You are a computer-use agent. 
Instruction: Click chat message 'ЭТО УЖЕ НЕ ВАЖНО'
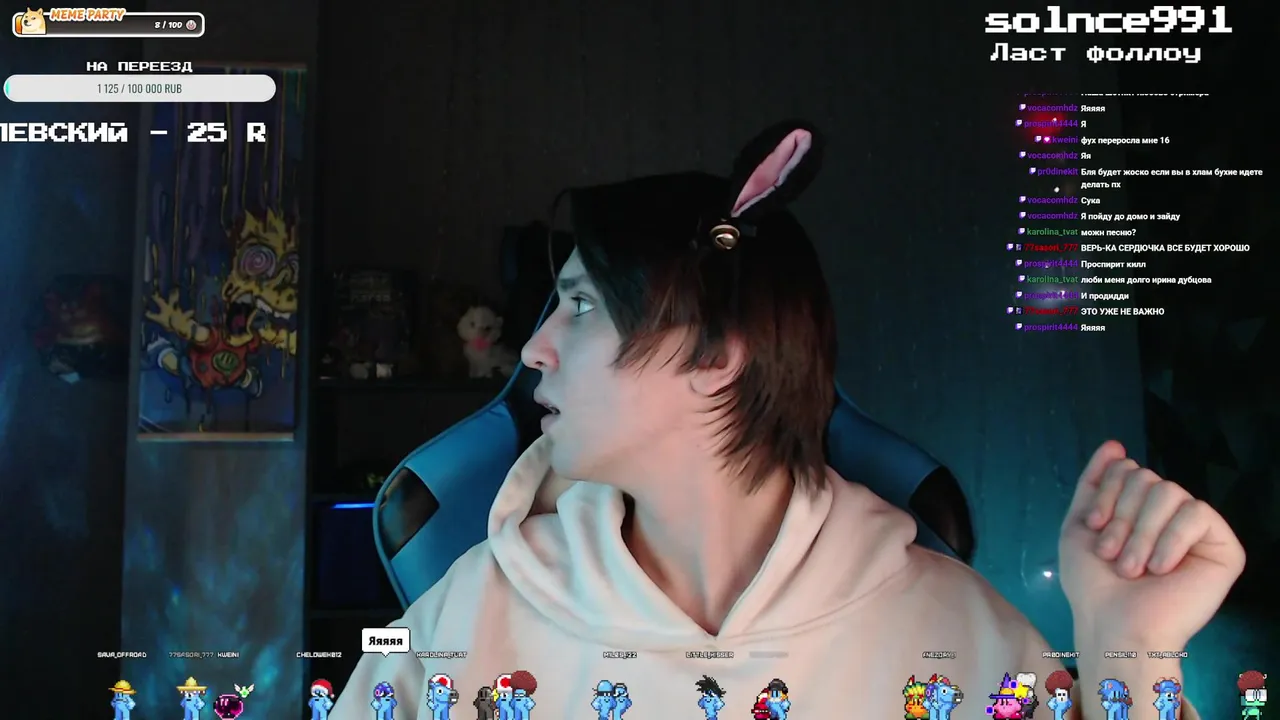click(1122, 312)
